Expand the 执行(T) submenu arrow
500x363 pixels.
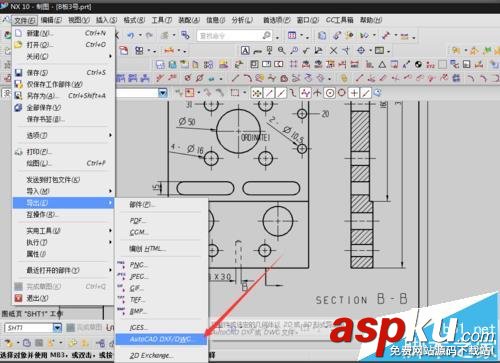tap(110, 242)
